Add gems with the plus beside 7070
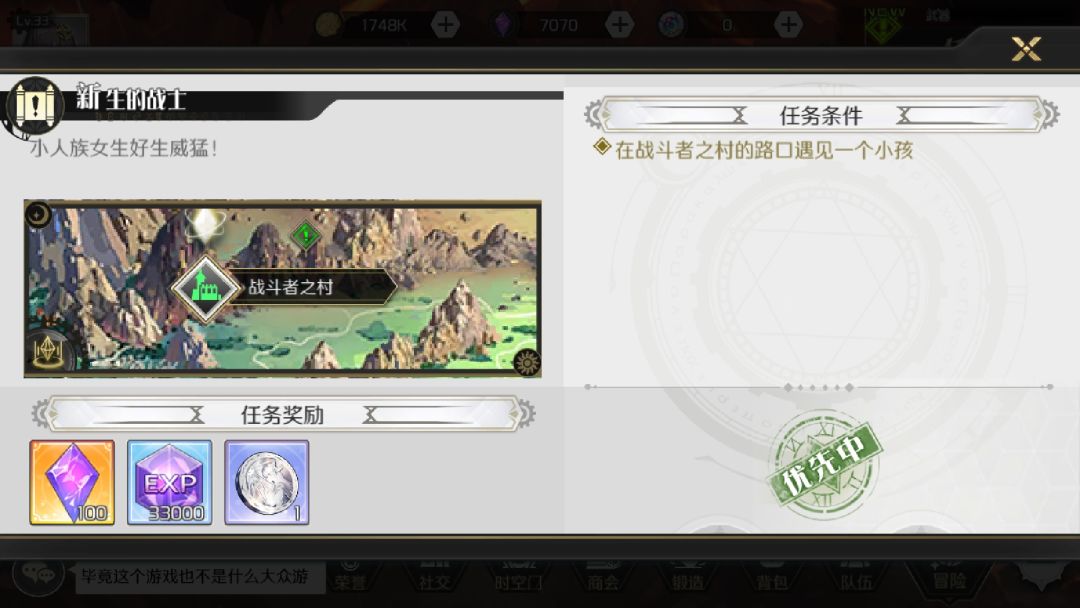 619,25
